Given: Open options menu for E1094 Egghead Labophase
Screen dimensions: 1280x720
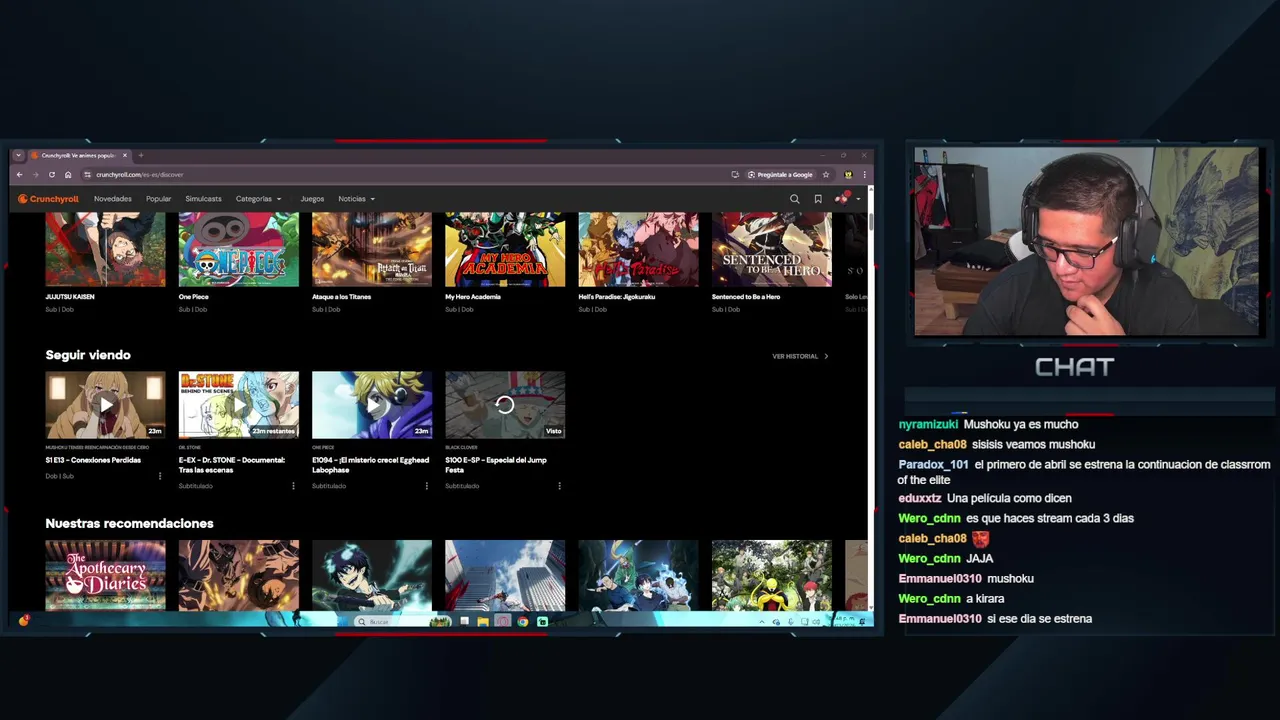Looking at the screenshot, I should coord(426,486).
